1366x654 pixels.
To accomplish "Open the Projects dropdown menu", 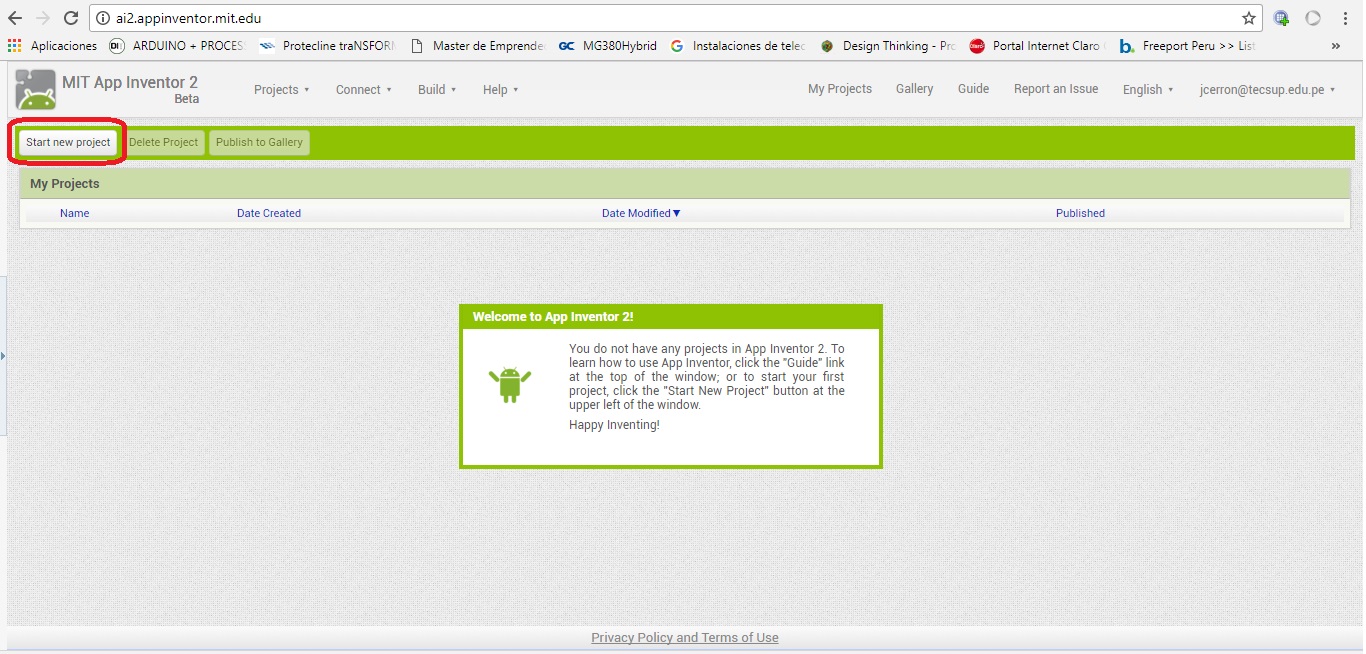I will click(x=281, y=90).
